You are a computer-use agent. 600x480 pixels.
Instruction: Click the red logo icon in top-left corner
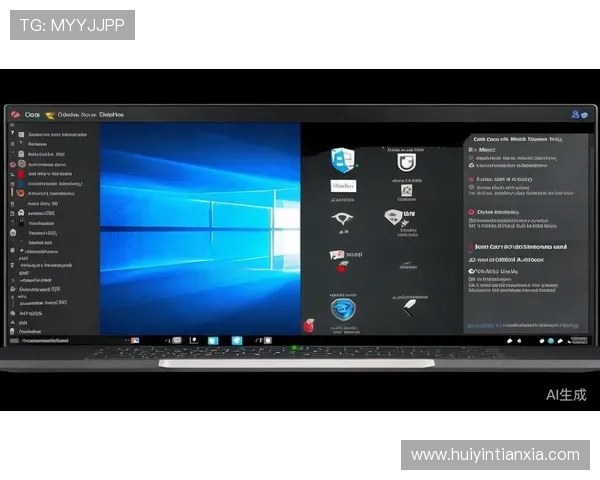pos(14,115)
